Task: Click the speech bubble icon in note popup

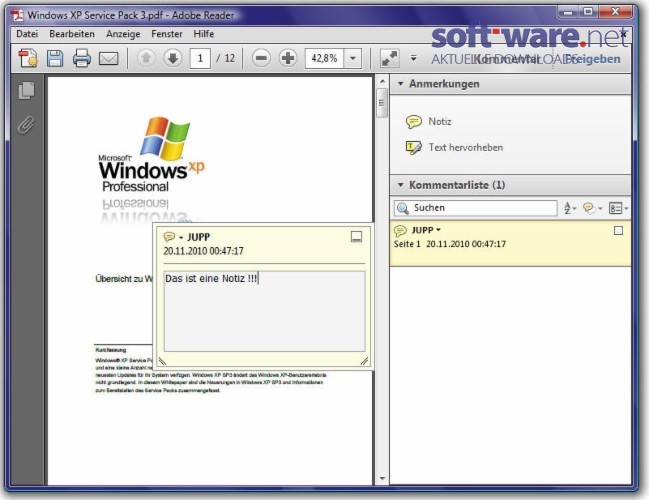Action: point(169,237)
